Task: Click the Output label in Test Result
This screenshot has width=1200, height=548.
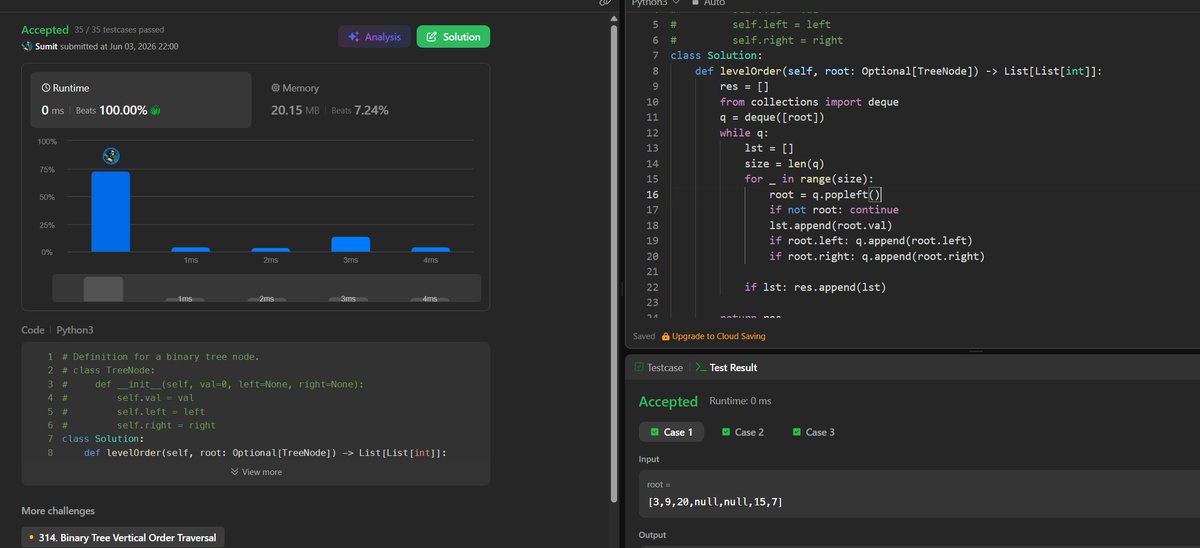Action: (654, 535)
